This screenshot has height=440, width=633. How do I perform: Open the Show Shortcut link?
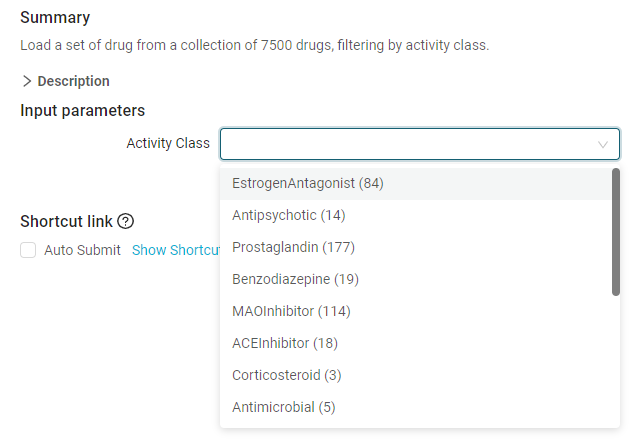click(176, 250)
